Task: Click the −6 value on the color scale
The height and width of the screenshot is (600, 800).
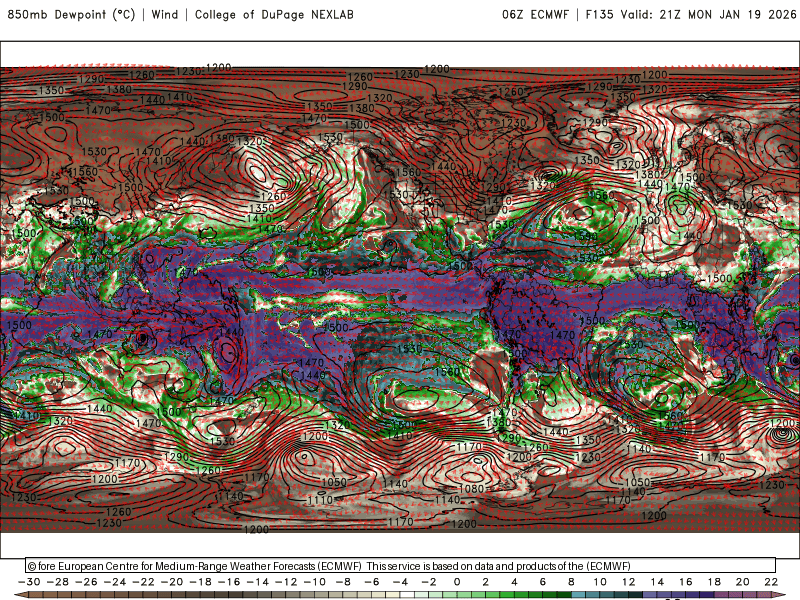Action: point(372,582)
